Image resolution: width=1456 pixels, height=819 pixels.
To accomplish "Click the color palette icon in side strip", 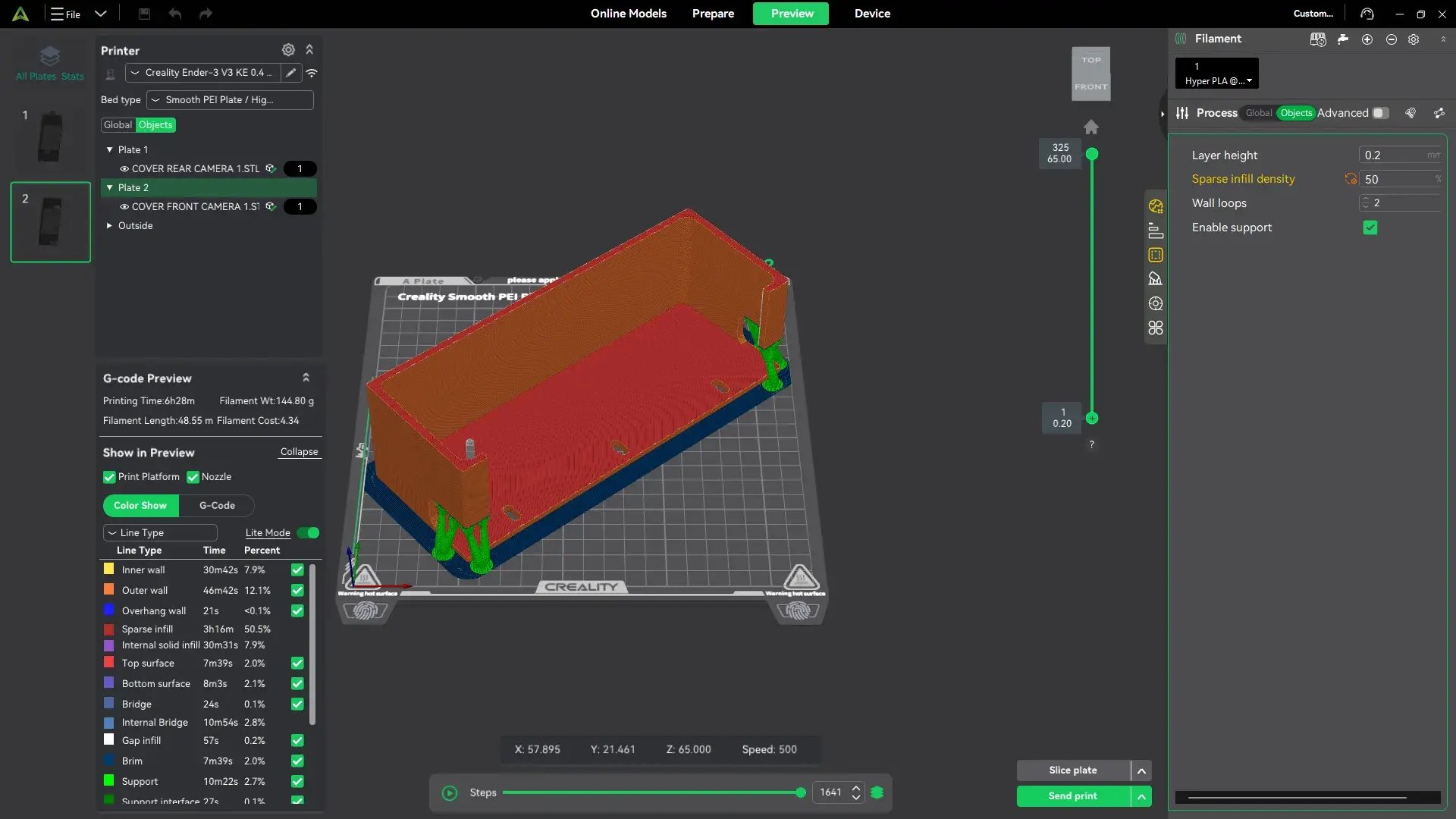I will (x=1156, y=206).
